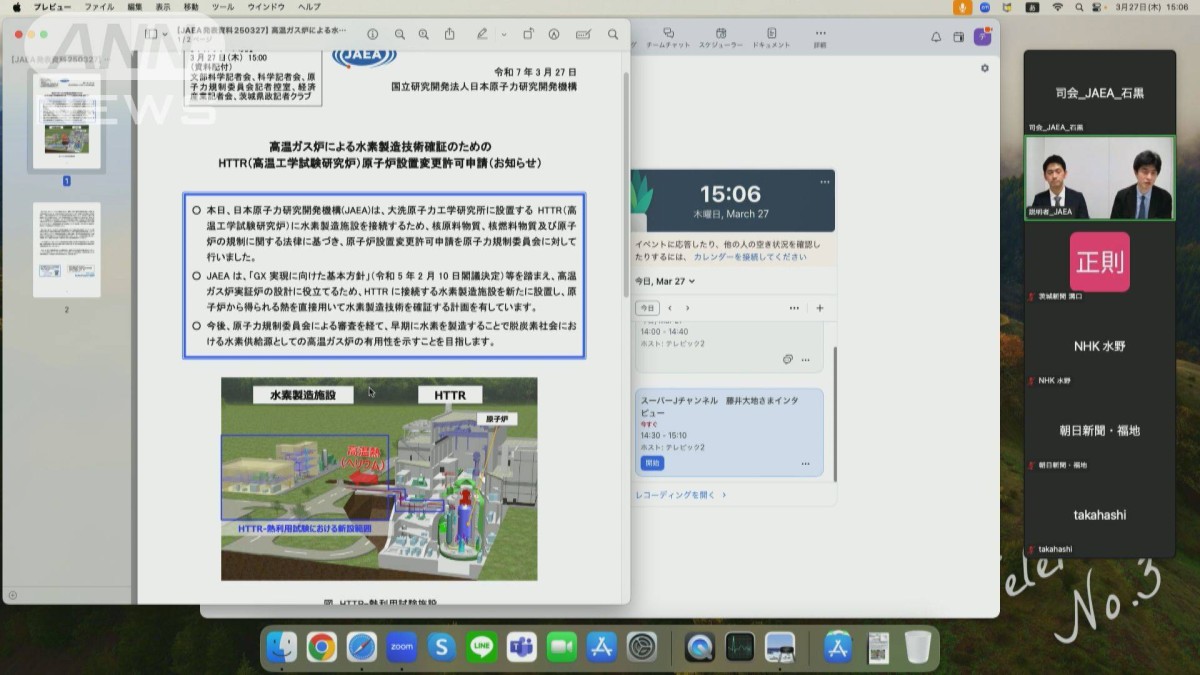Viewport: 1200px width, 675px height.
Task: Open the ファイル menu
Action: pyautogui.click(x=99, y=7)
